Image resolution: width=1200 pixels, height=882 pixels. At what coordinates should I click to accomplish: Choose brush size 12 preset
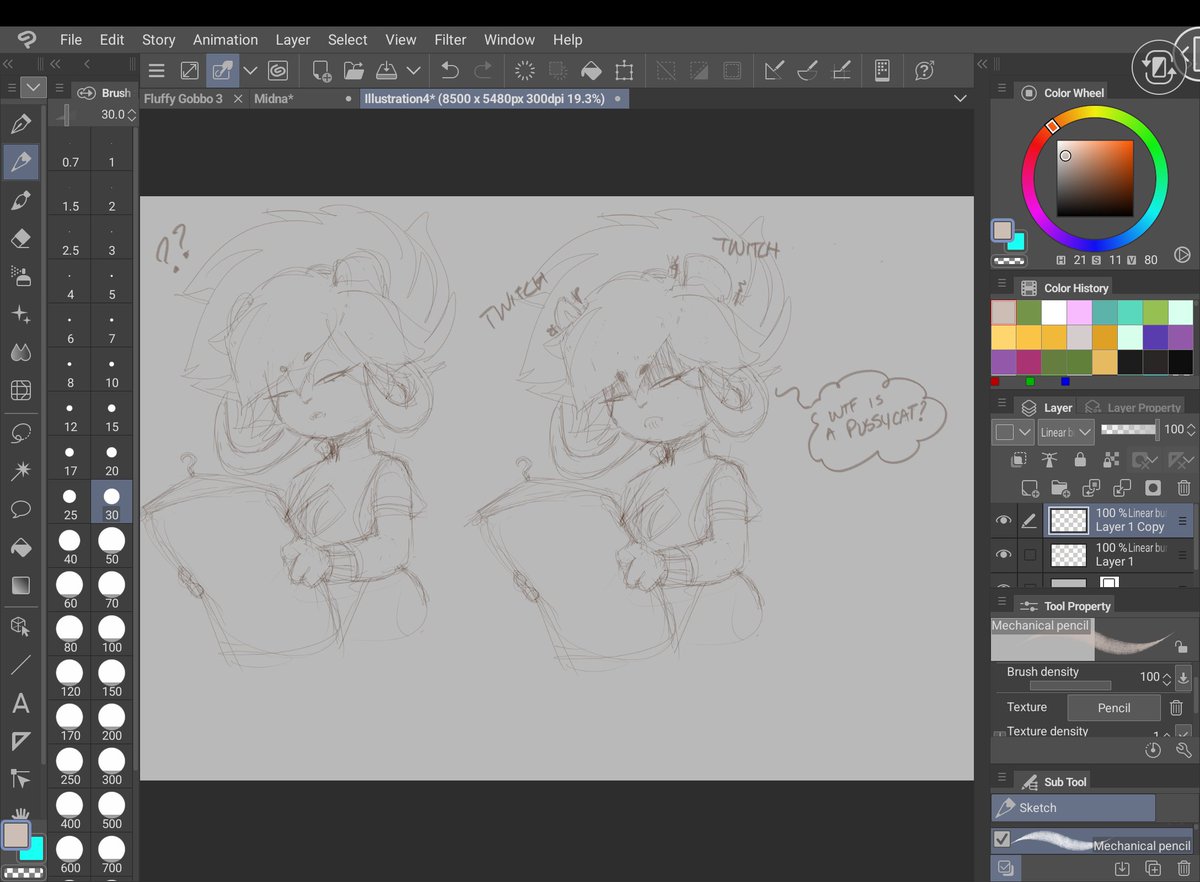(70, 416)
